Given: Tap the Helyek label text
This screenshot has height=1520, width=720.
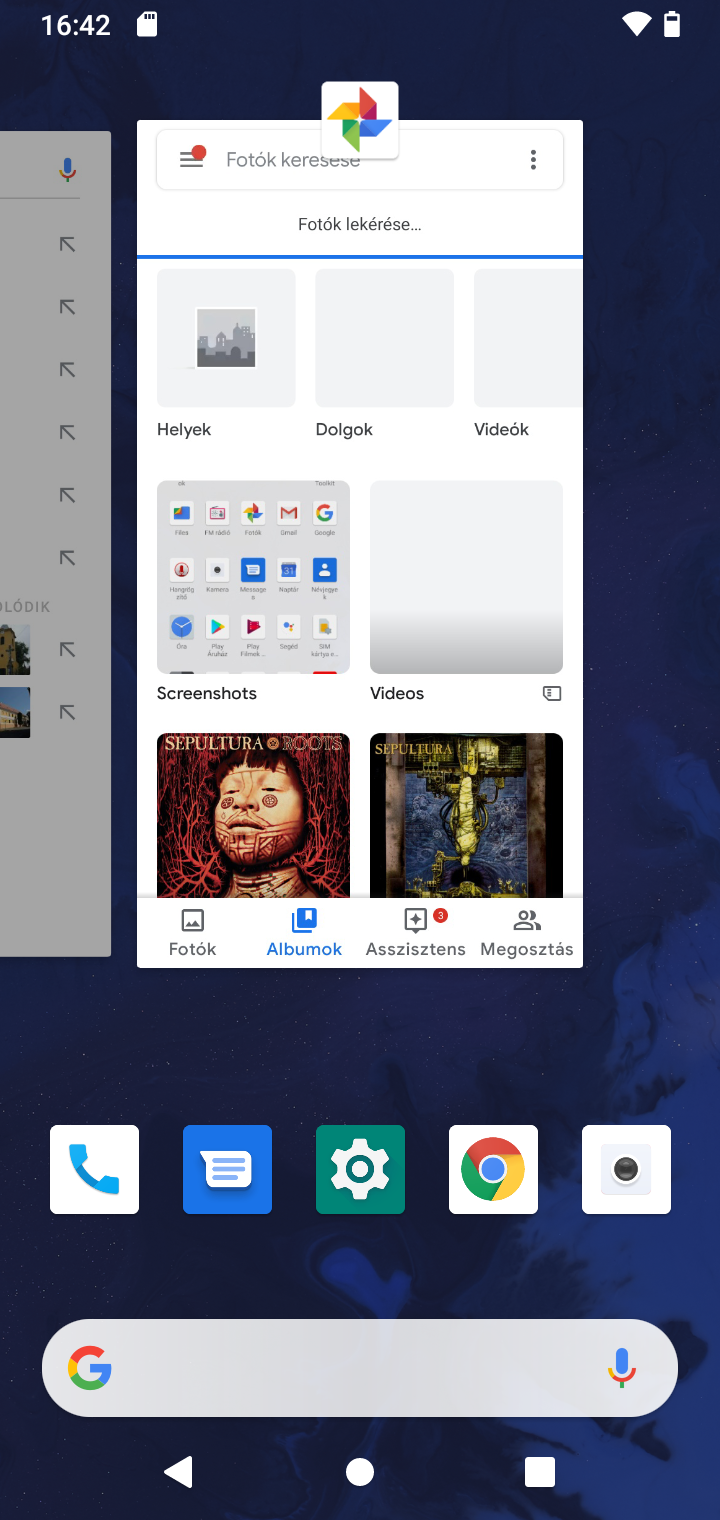Looking at the screenshot, I should click(184, 429).
